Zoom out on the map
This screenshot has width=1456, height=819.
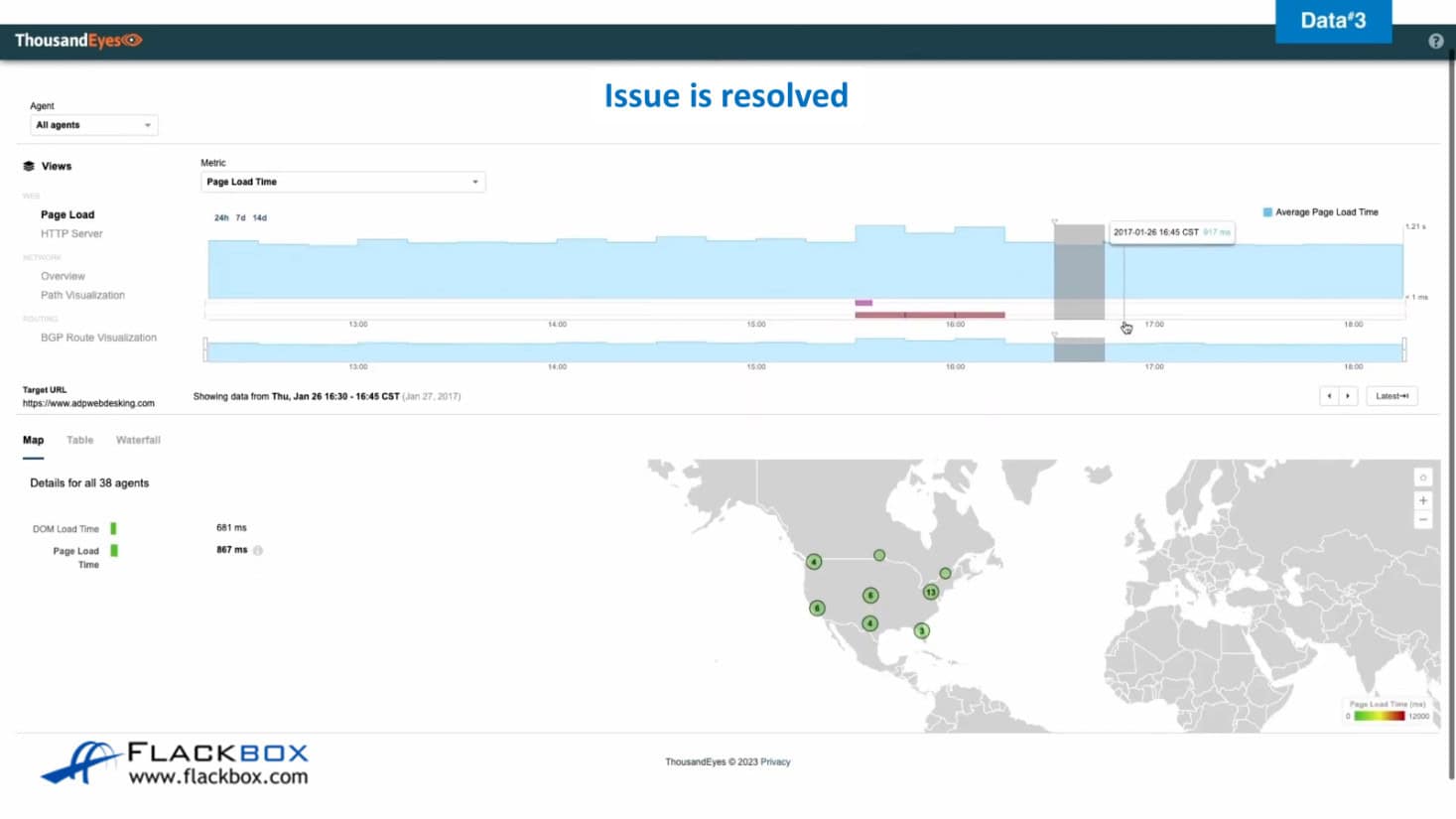point(1422,520)
